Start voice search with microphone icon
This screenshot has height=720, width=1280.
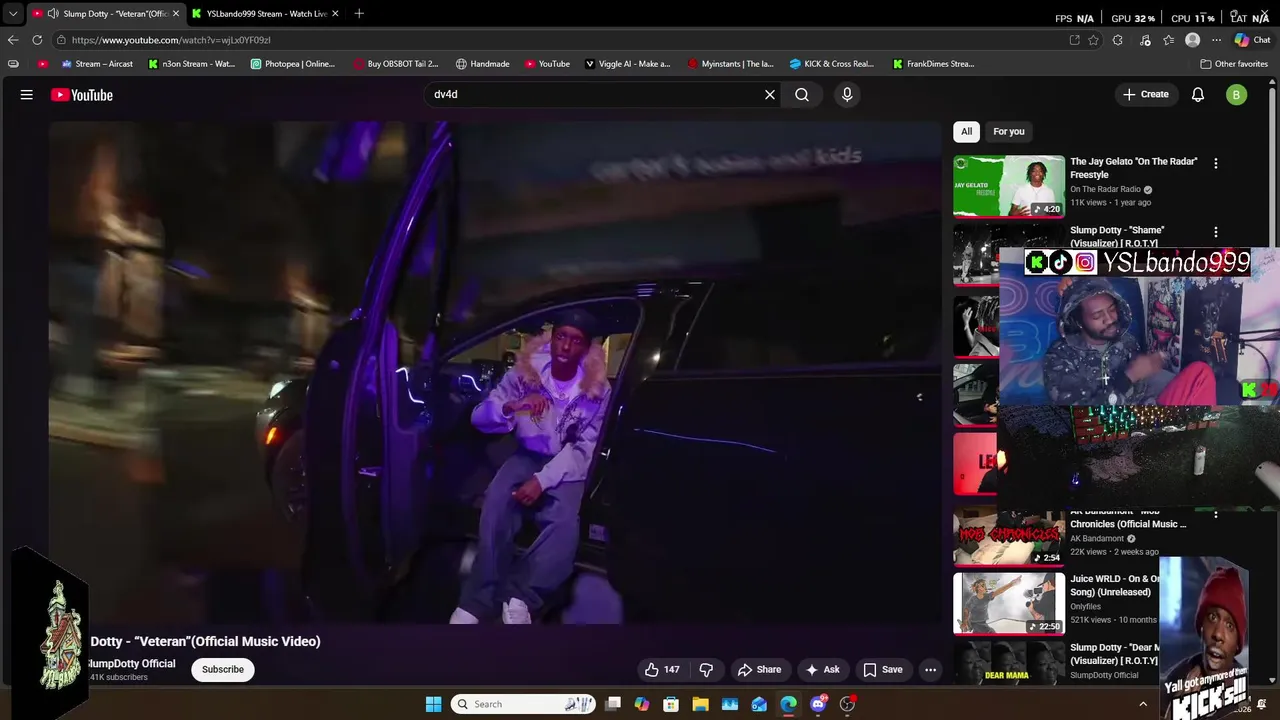click(847, 94)
